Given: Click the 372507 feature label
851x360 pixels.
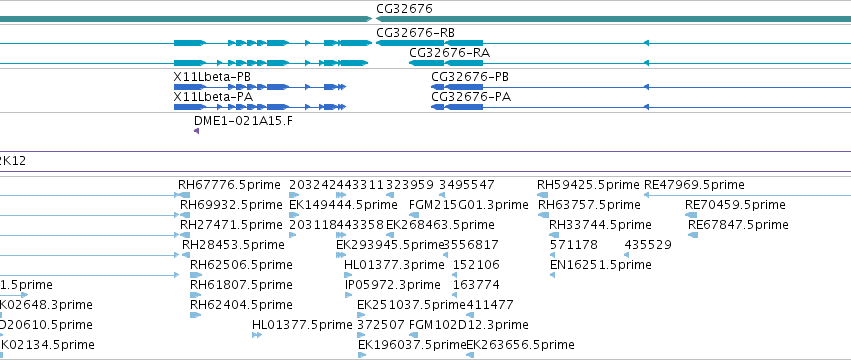Looking at the screenshot, I should [x=381, y=325].
